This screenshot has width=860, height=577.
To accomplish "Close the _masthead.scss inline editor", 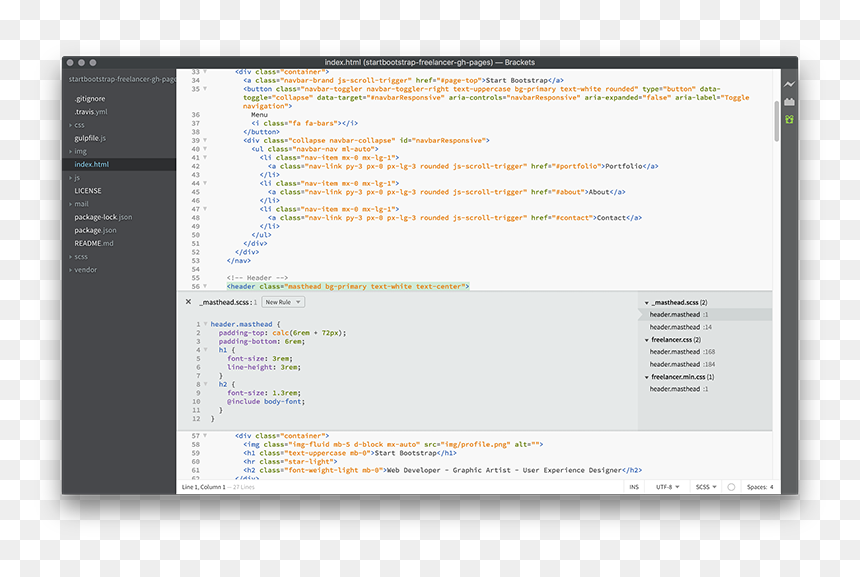I will [x=188, y=302].
